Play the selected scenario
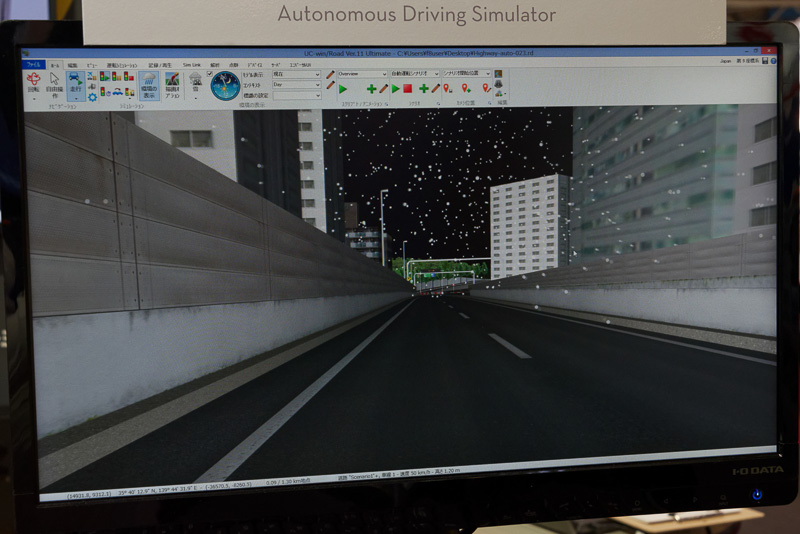 395,89
